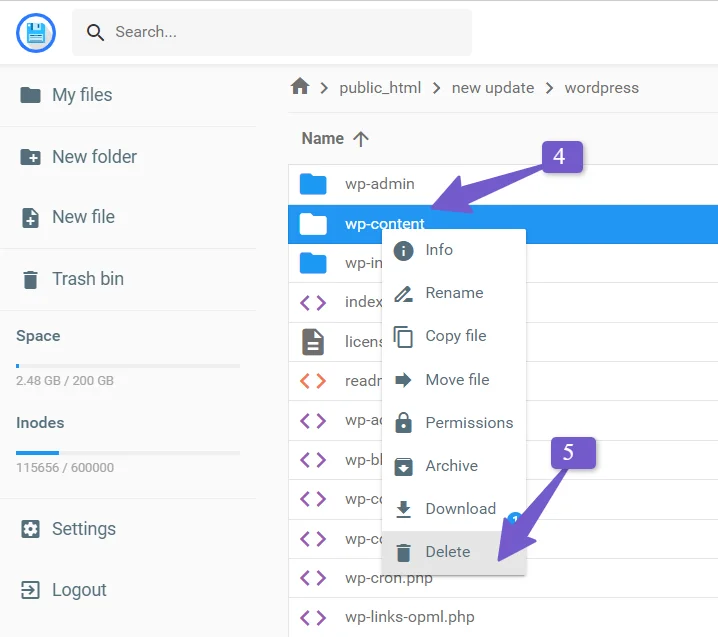
Task: Click the Delete trash icon in menu
Action: [403, 552]
